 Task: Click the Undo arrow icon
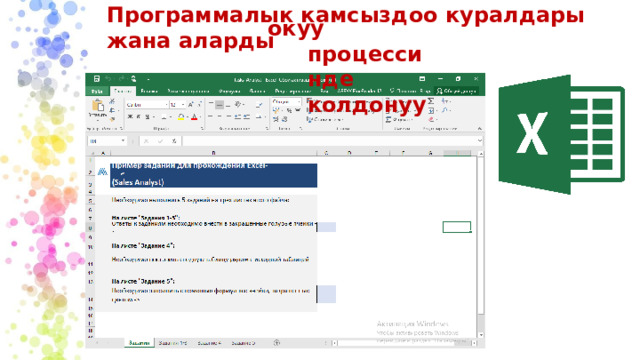pyautogui.click(x=108, y=79)
